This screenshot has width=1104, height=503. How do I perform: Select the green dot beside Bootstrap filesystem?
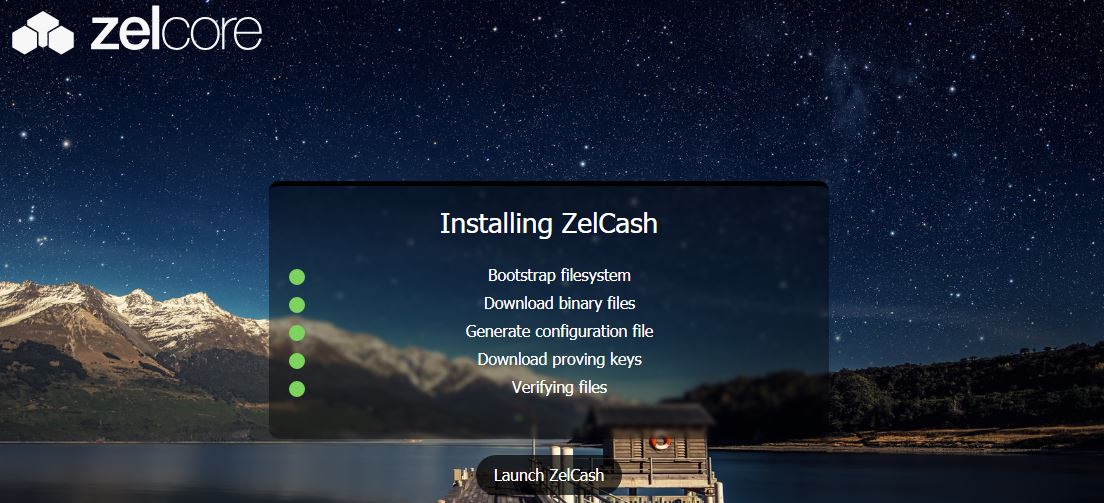pyautogui.click(x=297, y=277)
